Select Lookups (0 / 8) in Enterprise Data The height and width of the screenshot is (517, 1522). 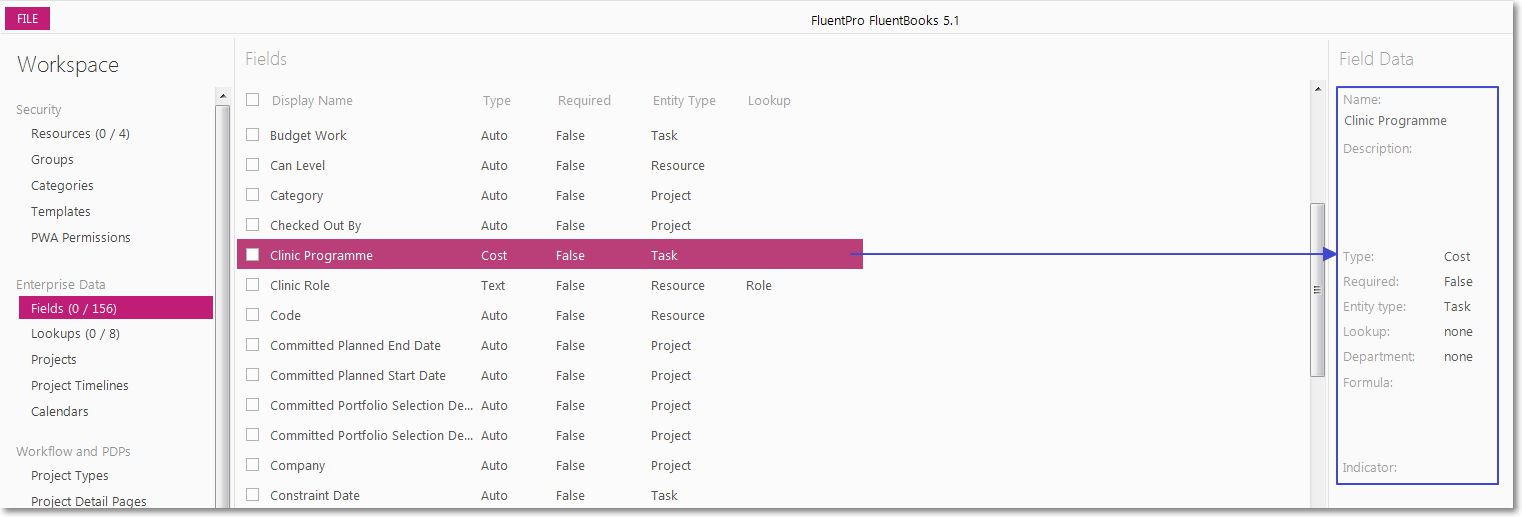point(75,334)
